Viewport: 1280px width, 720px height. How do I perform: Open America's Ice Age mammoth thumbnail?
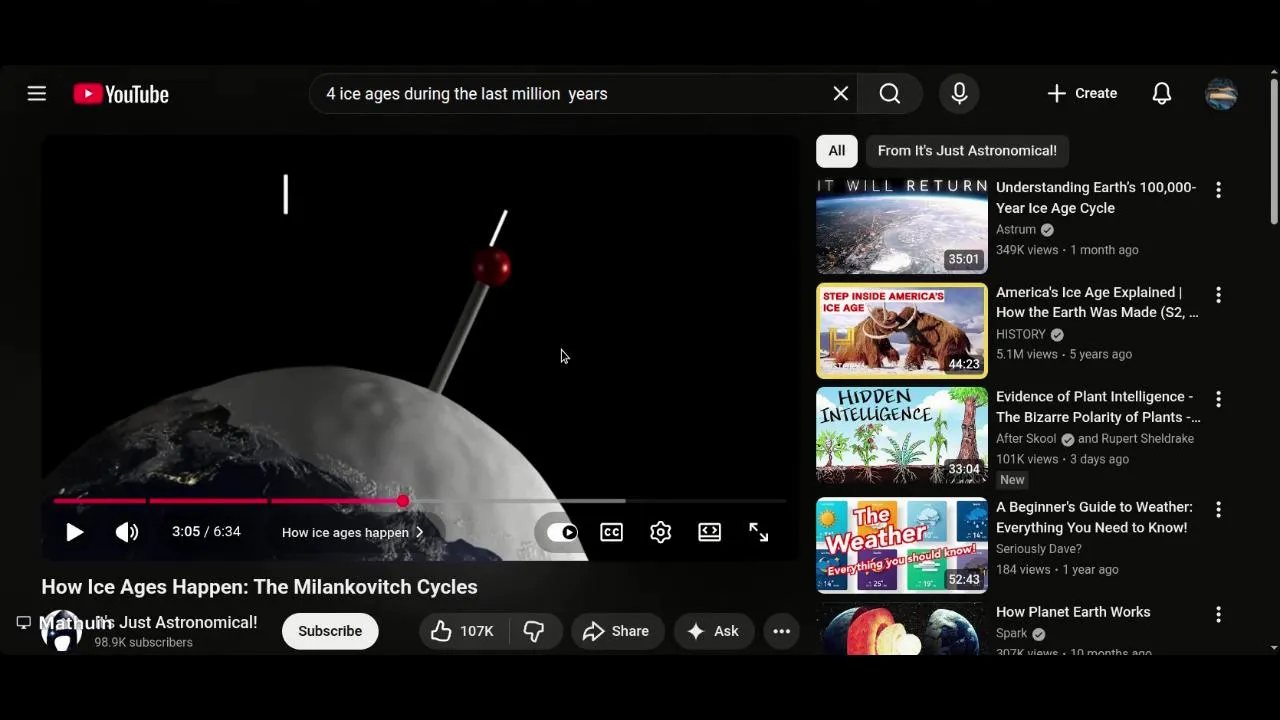(902, 331)
